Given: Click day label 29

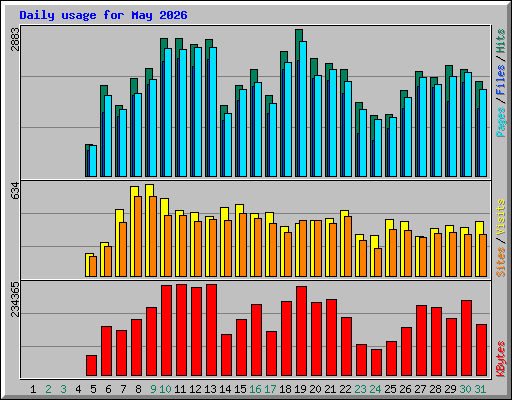Looking at the screenshot, I should click(450, 389).
